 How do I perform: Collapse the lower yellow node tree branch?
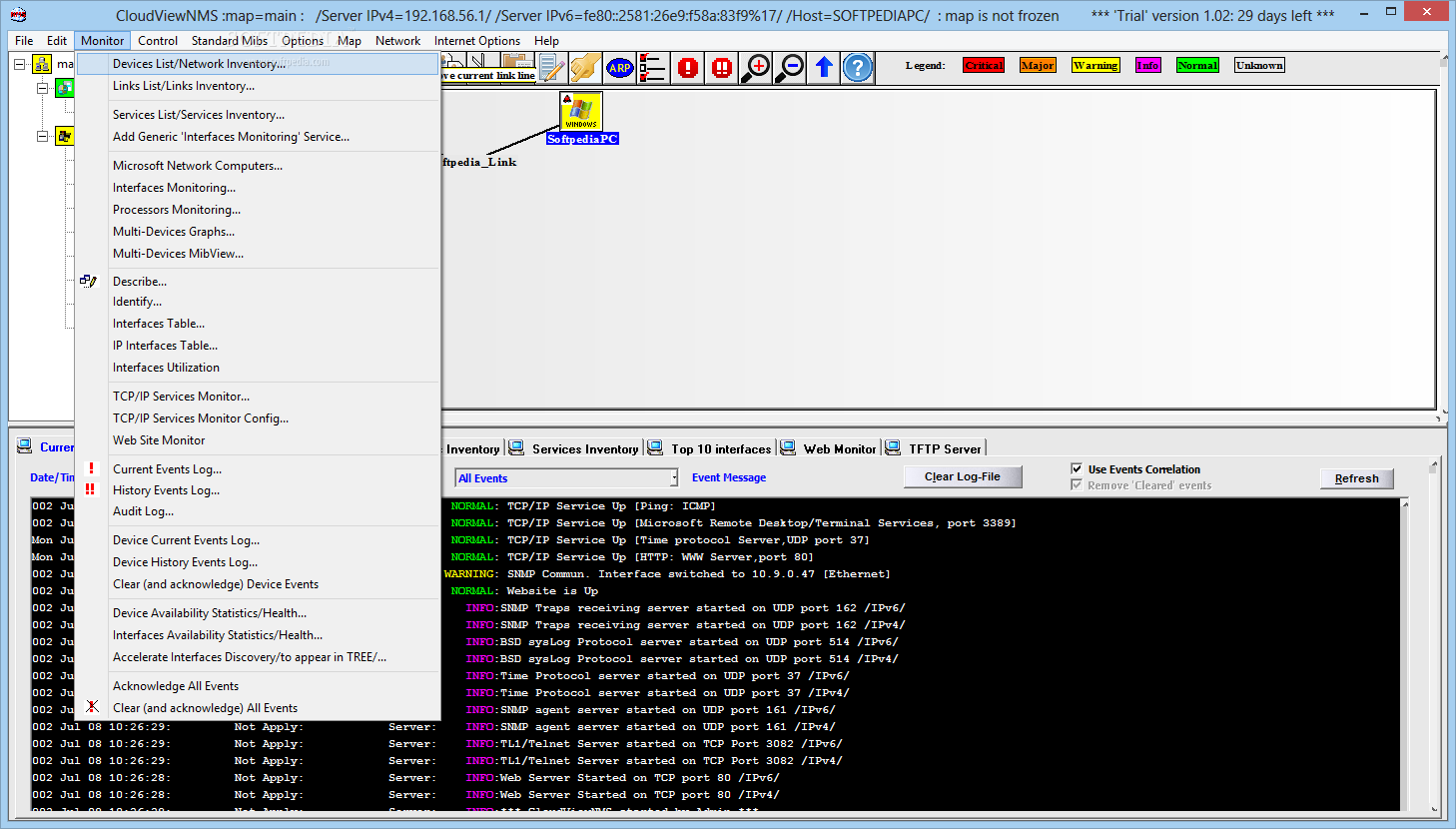[x=43, y=136]
